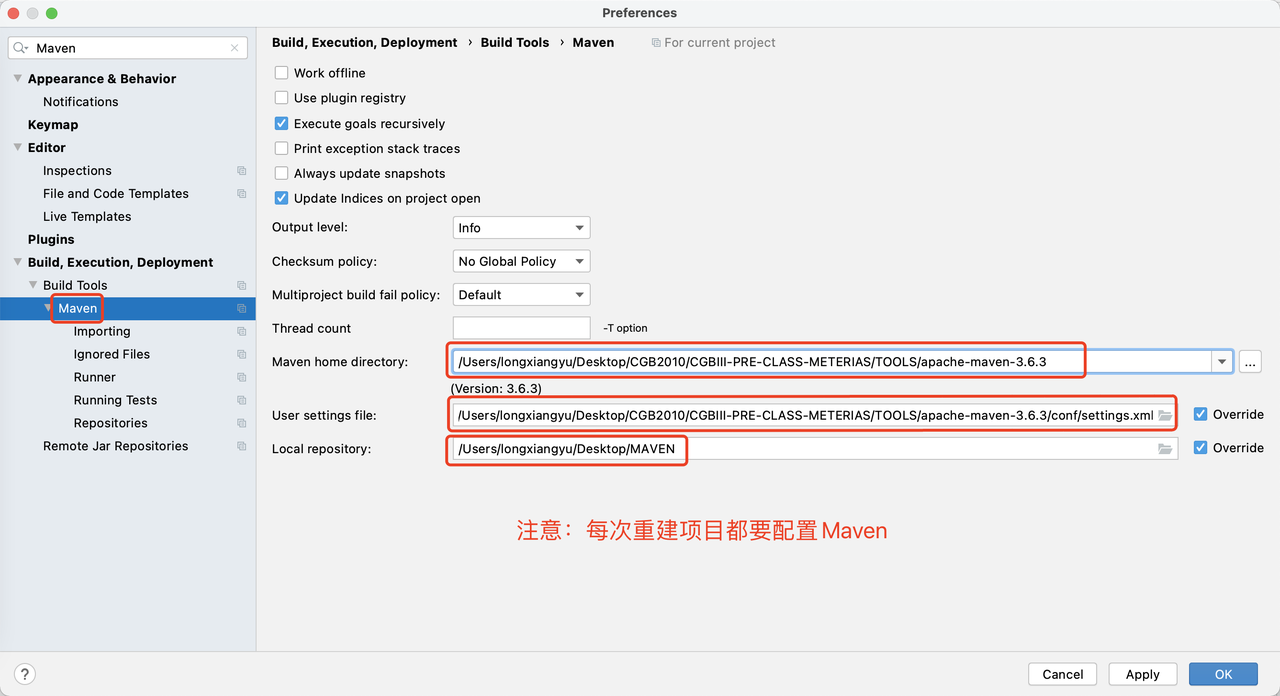Check Always update snapshots

click(x=281, y=173)
